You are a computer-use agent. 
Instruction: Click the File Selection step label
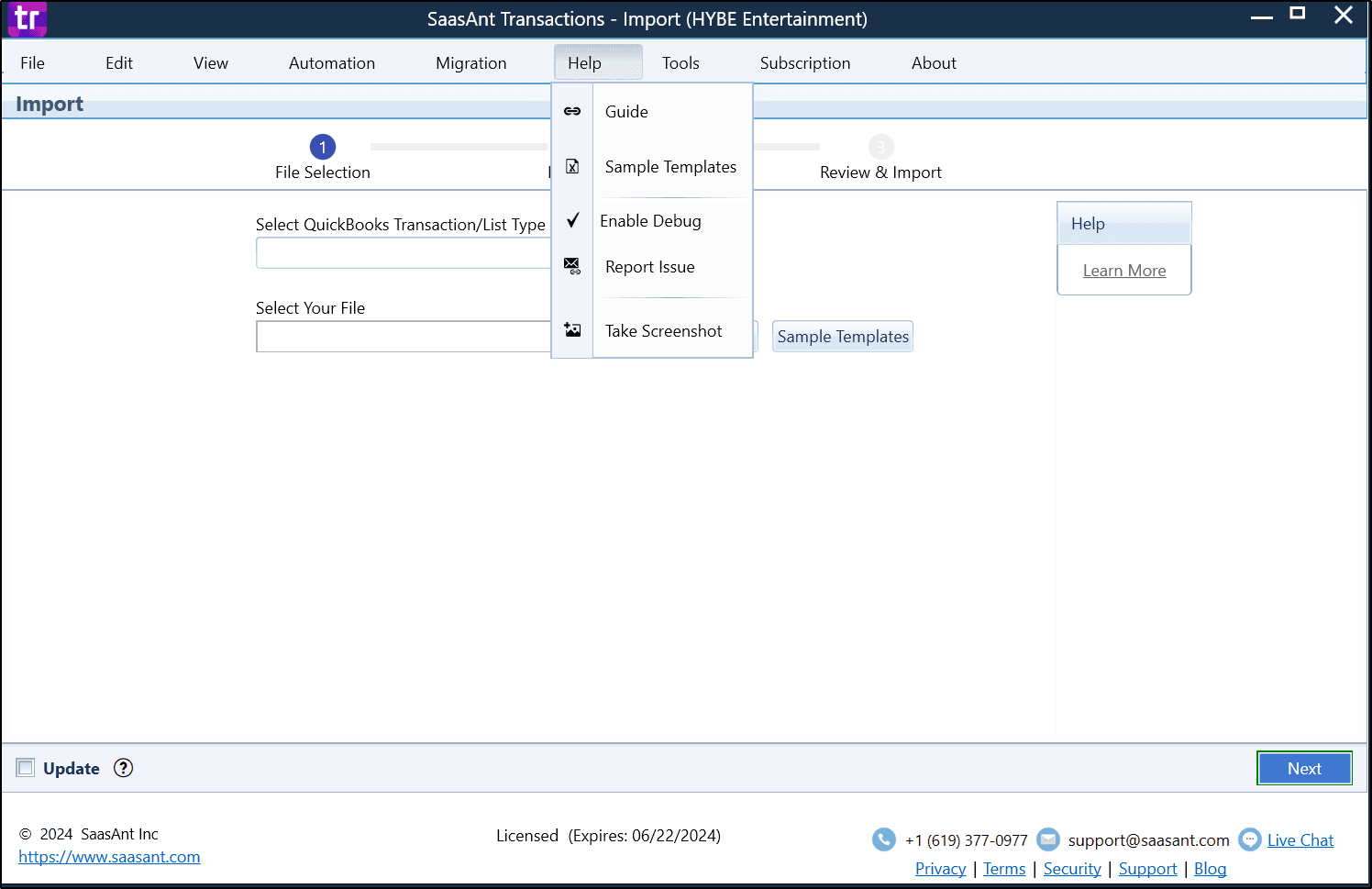323,172
